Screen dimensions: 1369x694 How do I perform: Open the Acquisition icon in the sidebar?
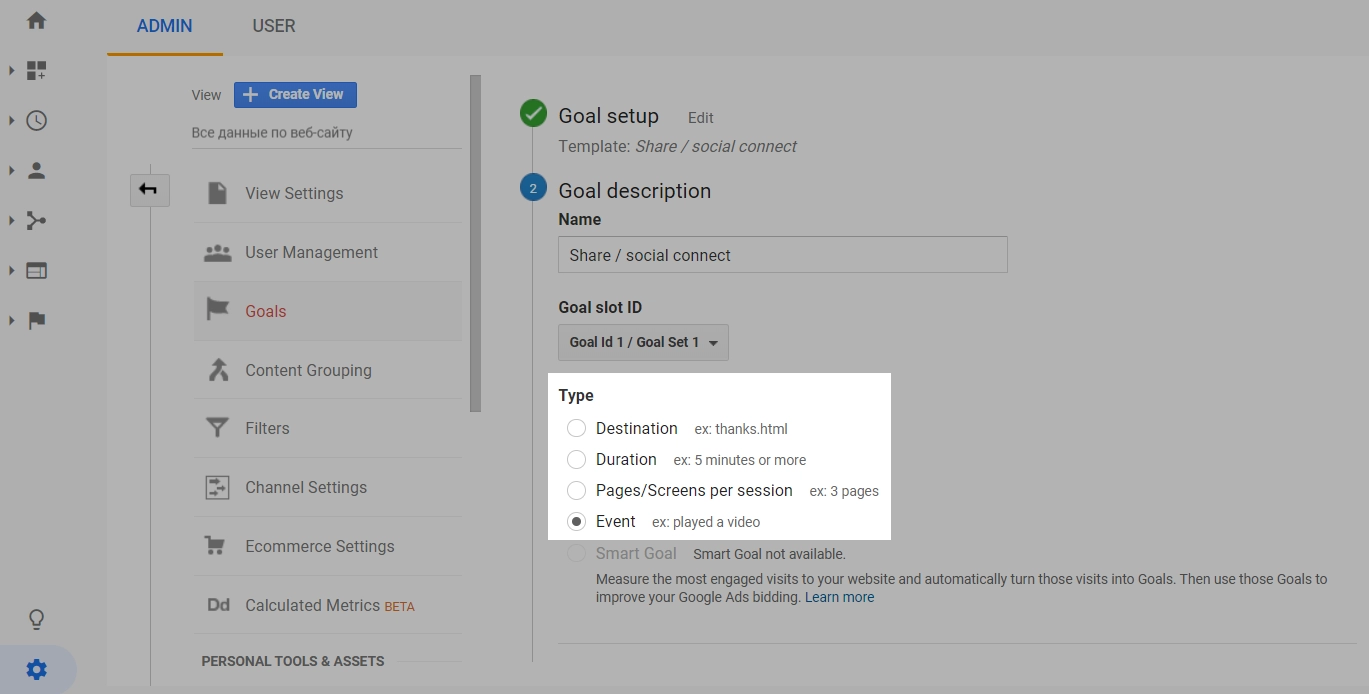point(37,220)
